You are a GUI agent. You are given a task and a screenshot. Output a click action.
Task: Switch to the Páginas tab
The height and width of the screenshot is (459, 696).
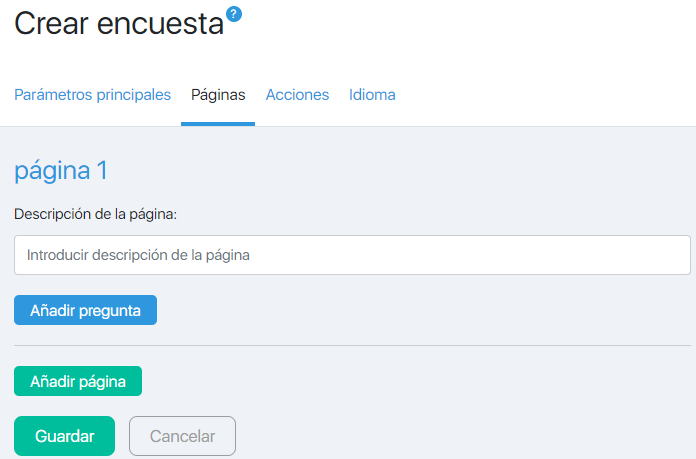[x=218, y=95]
